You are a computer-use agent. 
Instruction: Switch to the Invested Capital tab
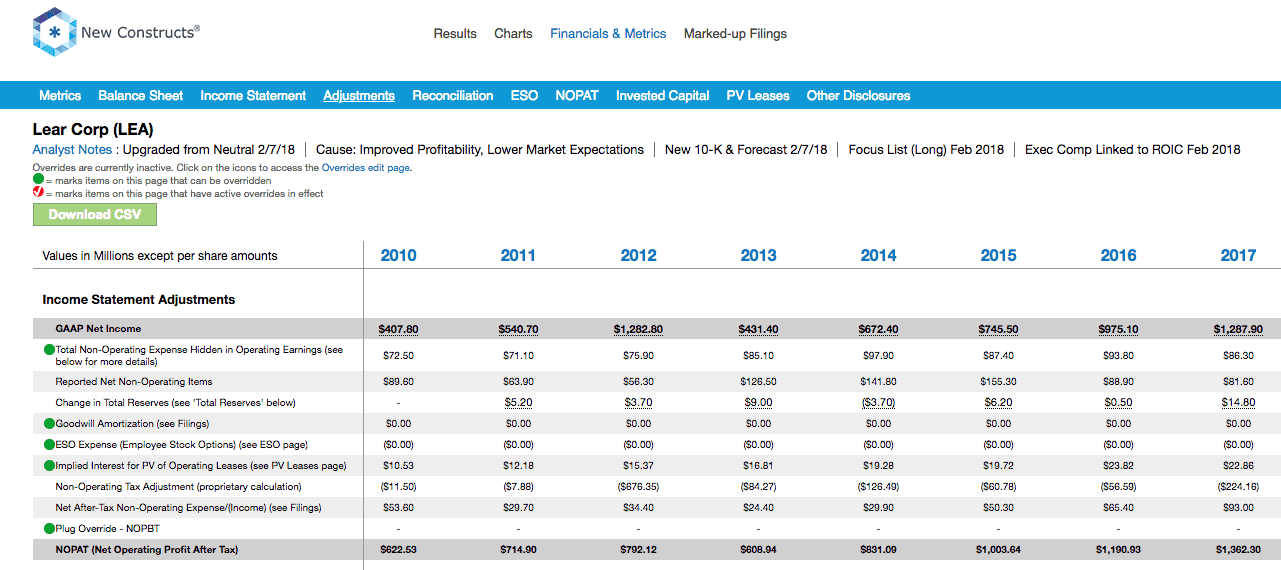point(663,96)
